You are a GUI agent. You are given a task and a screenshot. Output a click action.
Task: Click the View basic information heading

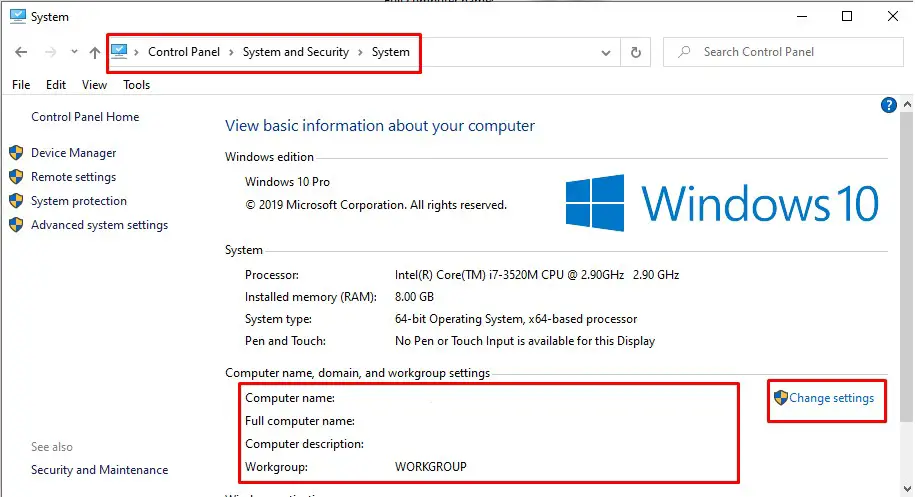pyautogui.click(x=380, y=126)
